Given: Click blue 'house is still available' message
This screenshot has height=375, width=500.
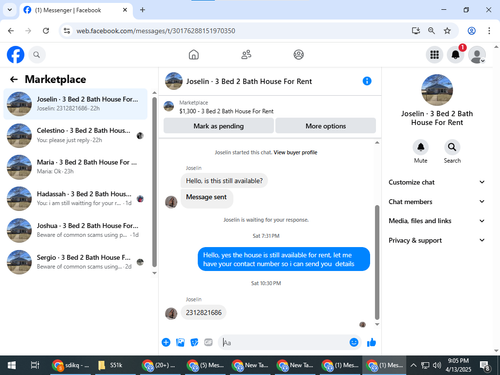Looking at the screenshot, I should [x=284, y=259].
